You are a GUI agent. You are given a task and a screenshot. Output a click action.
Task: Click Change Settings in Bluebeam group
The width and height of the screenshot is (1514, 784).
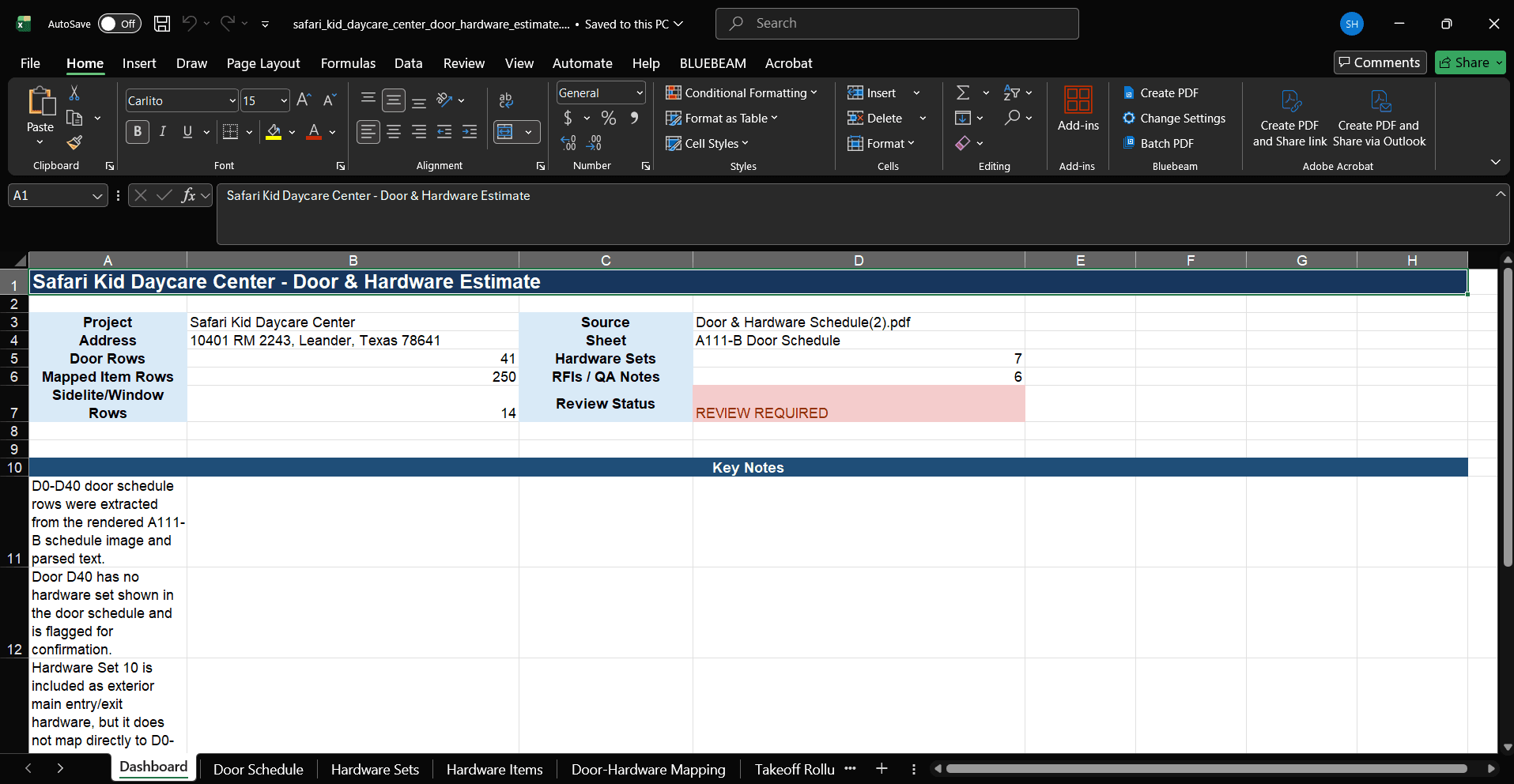(1174, 118)
